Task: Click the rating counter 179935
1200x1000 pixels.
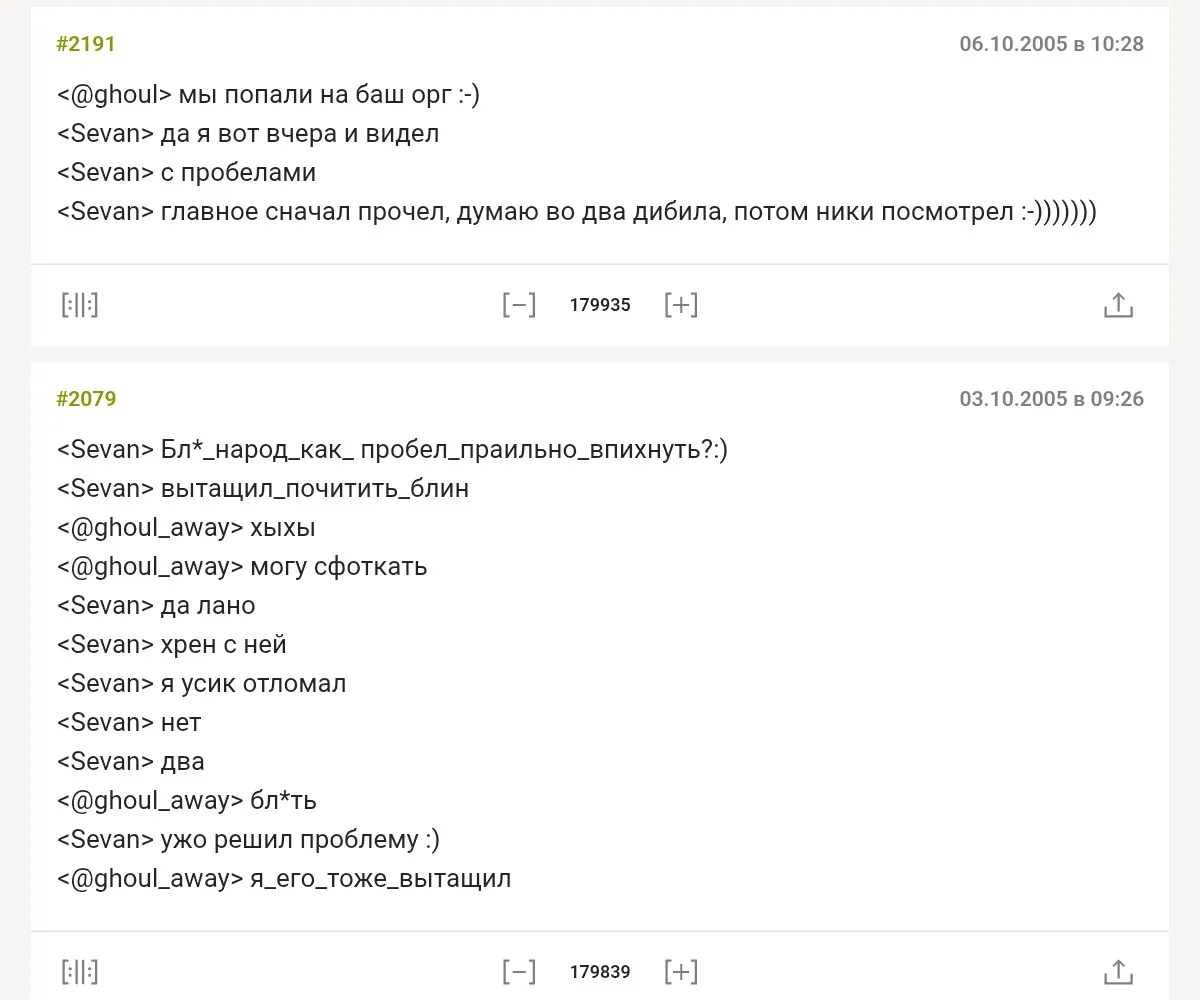Action: click(x=600, y=305)
